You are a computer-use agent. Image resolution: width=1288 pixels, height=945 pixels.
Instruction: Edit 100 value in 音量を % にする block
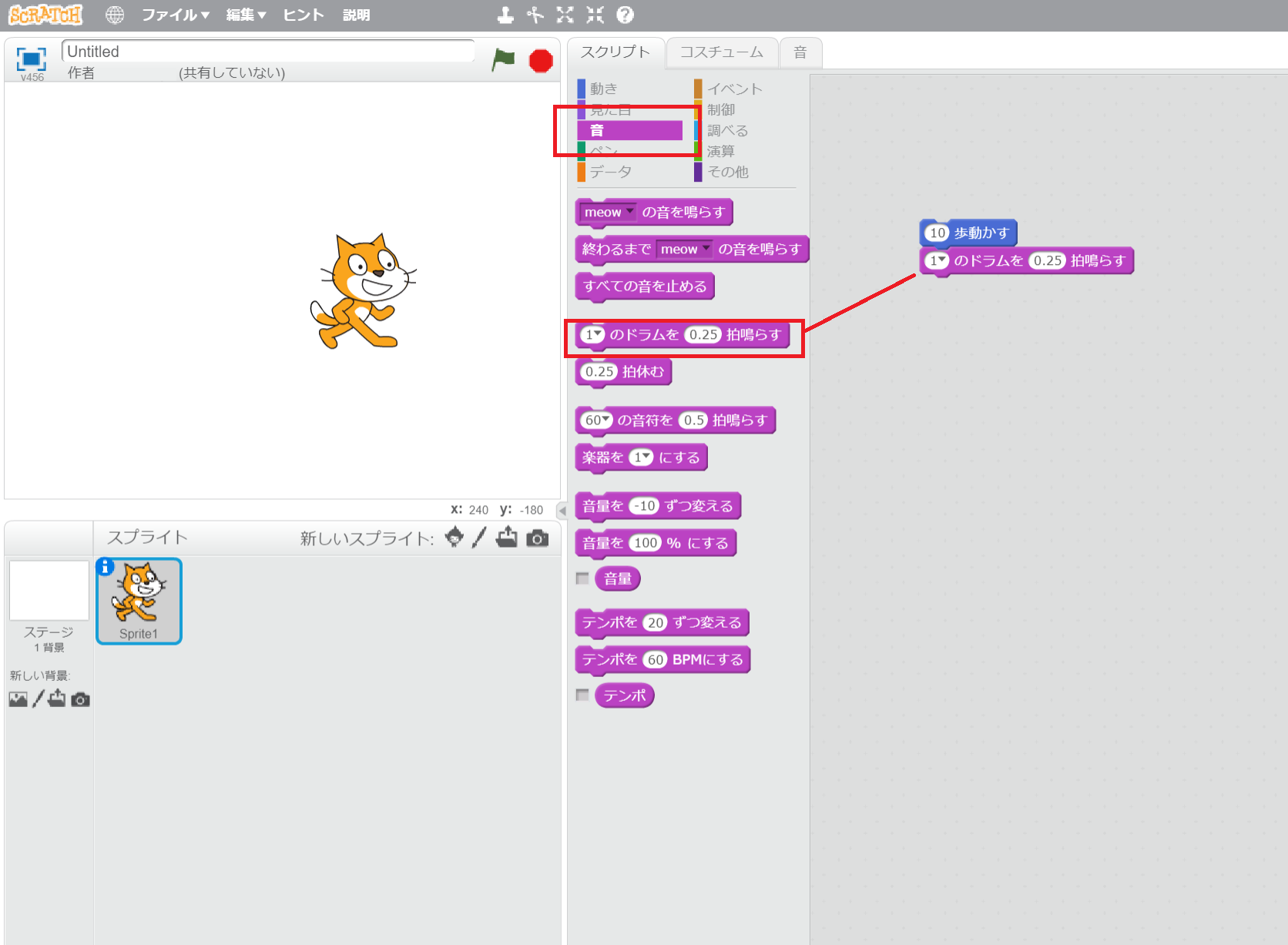[646, 543]
